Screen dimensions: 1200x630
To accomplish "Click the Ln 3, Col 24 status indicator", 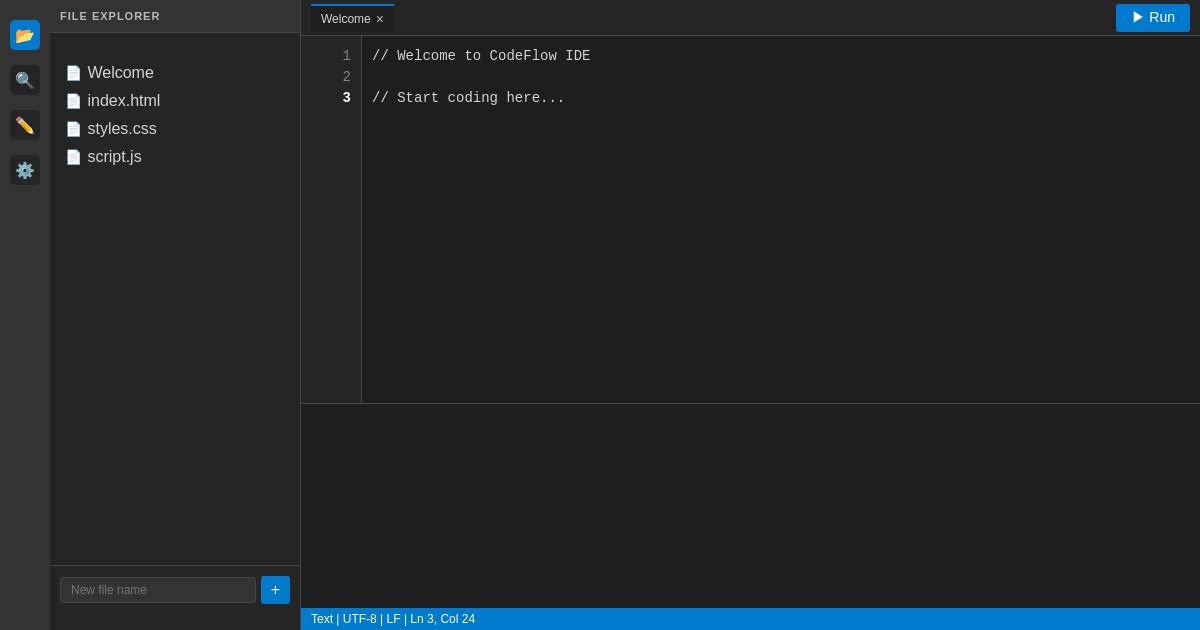I will (442, 619).
